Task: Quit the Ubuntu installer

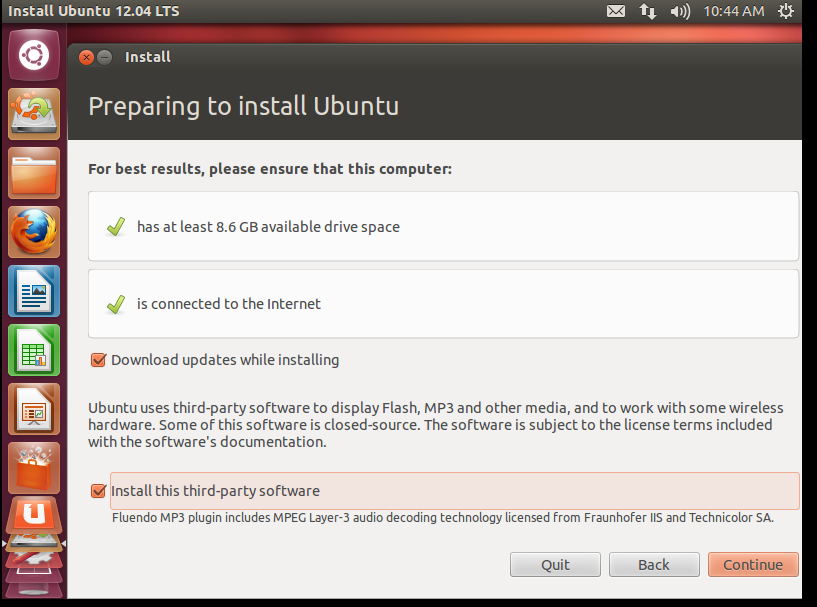Action: (x=555, y=565)
